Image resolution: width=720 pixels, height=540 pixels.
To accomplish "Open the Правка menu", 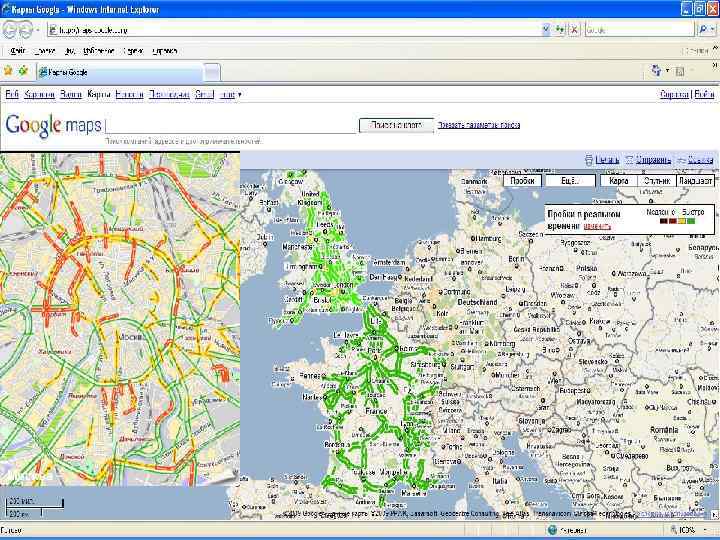I will [x=45, y=51].
